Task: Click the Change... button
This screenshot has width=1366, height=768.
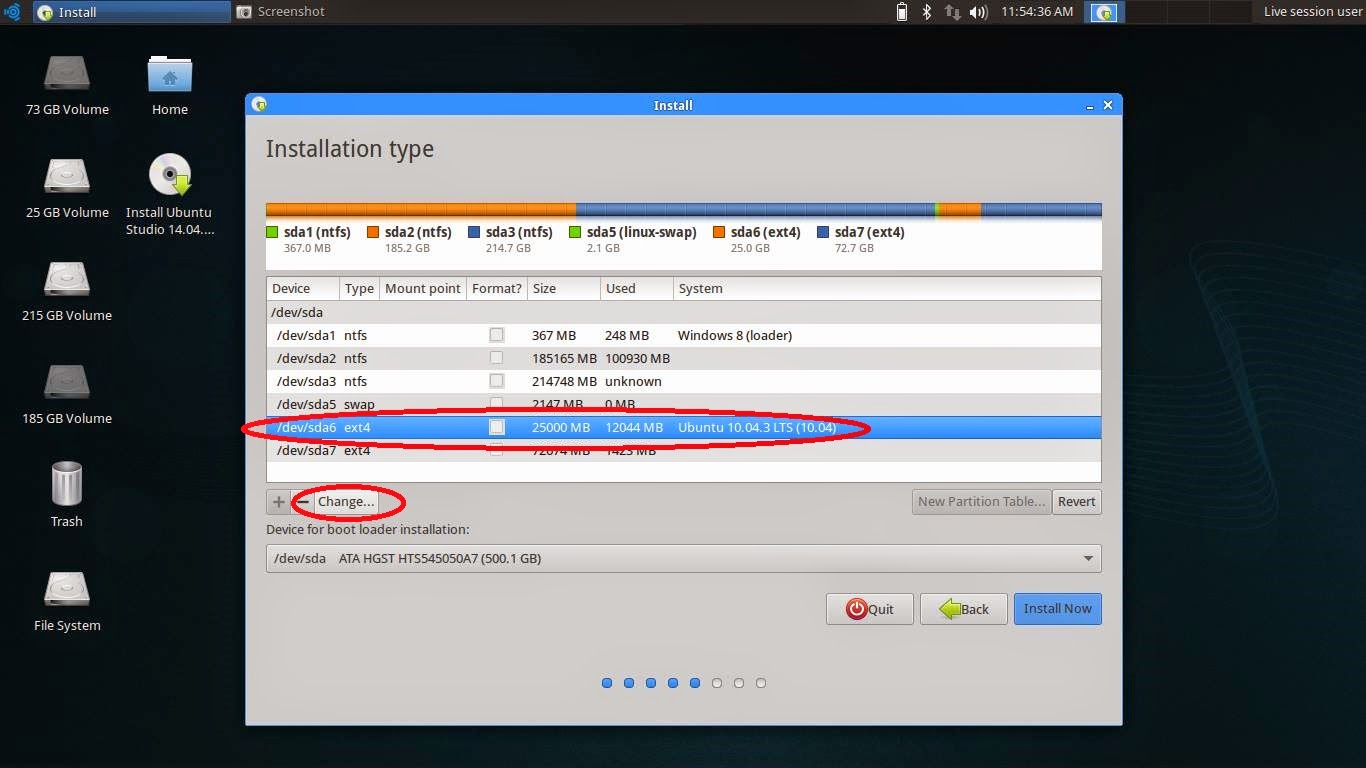Action: [346, 502]
